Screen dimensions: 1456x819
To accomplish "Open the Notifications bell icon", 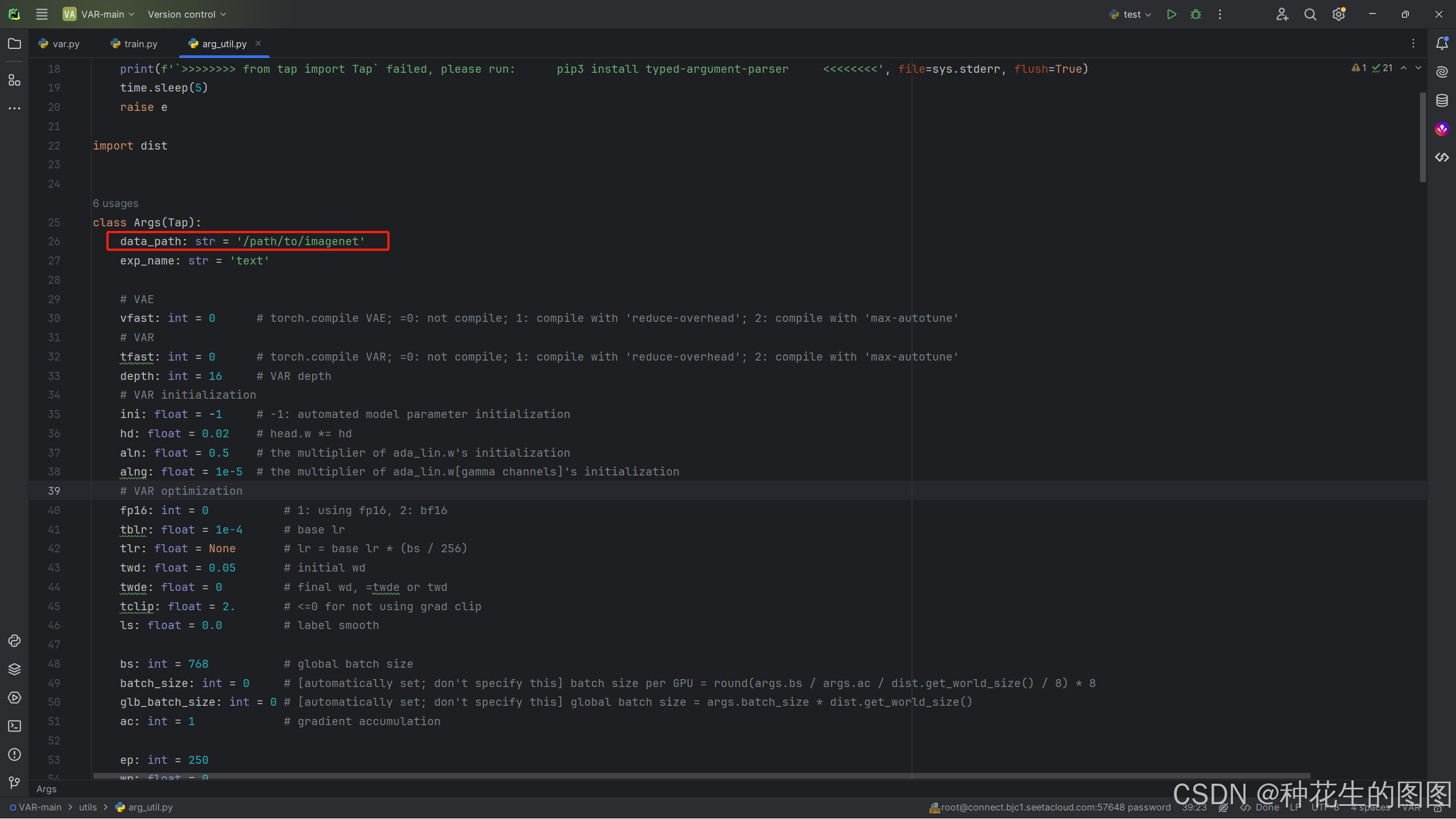I will [1442, 44].
